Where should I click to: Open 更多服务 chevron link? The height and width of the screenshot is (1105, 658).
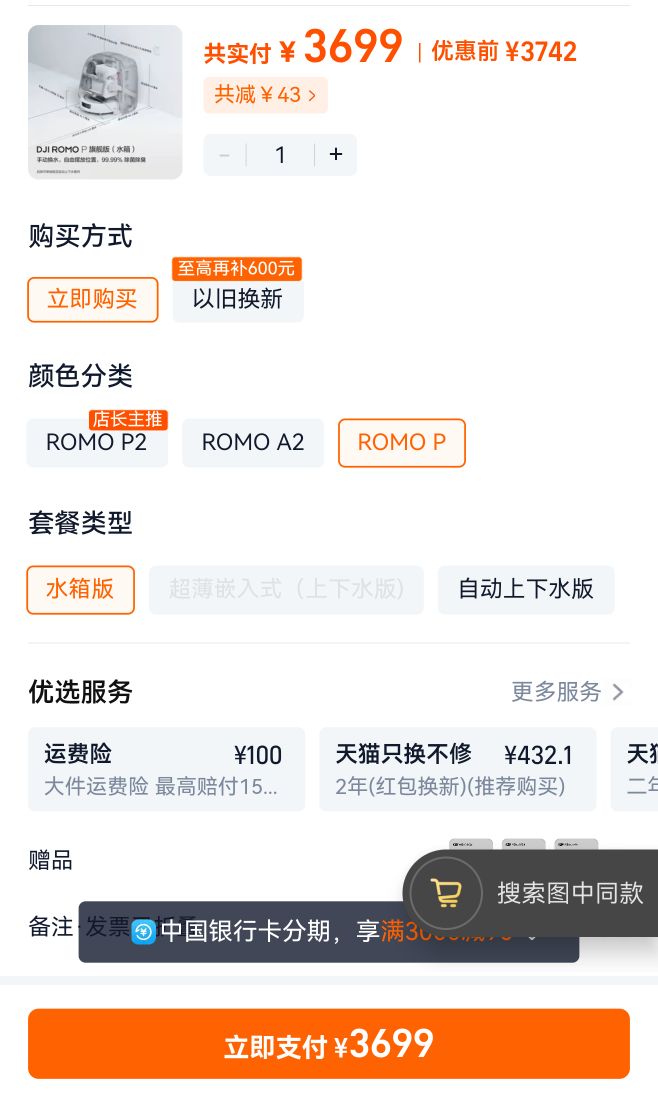[x=567, y=692]
